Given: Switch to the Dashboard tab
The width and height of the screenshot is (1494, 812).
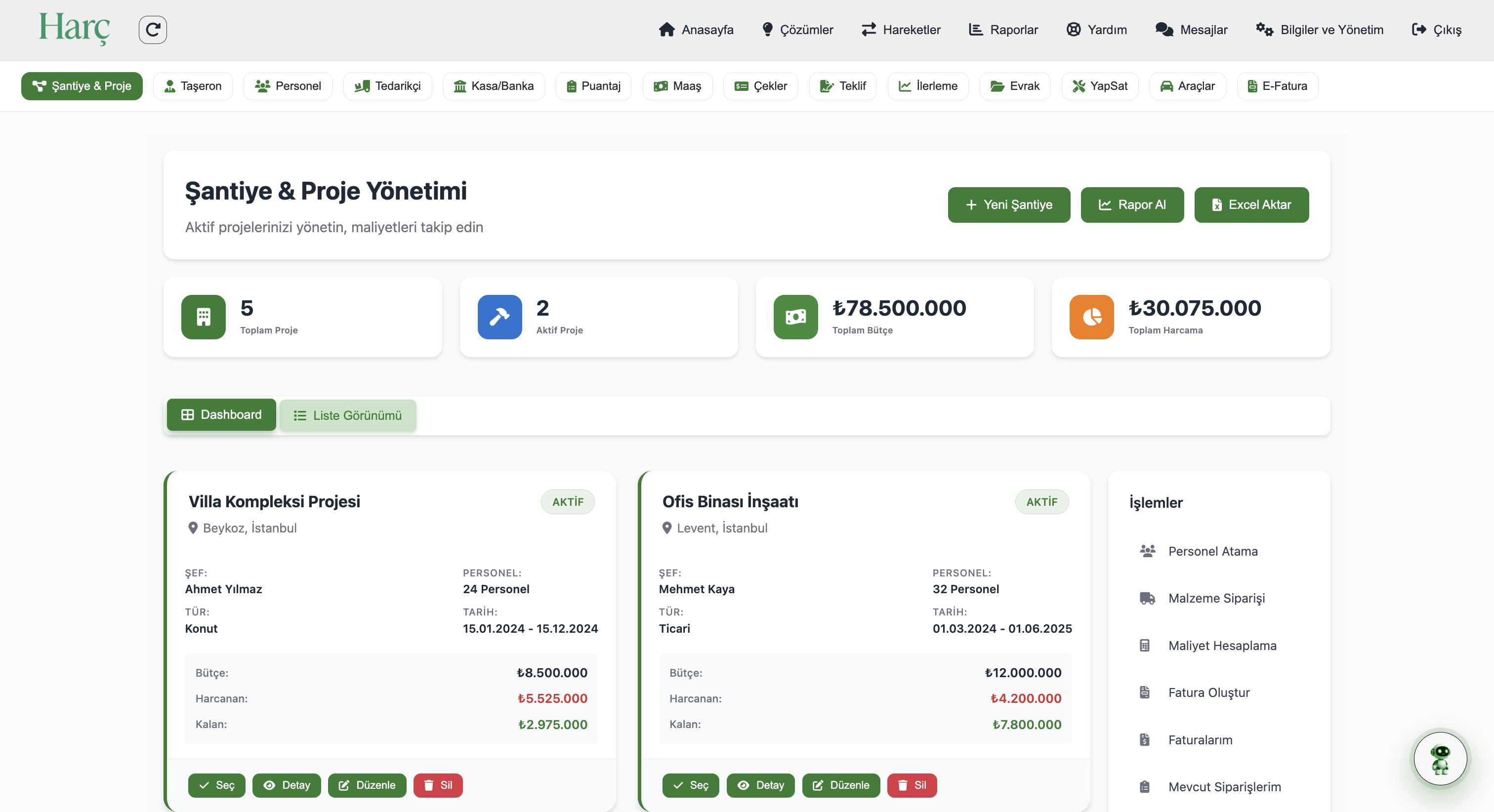Looking at the screenshot, I should (x=221, y=414).
